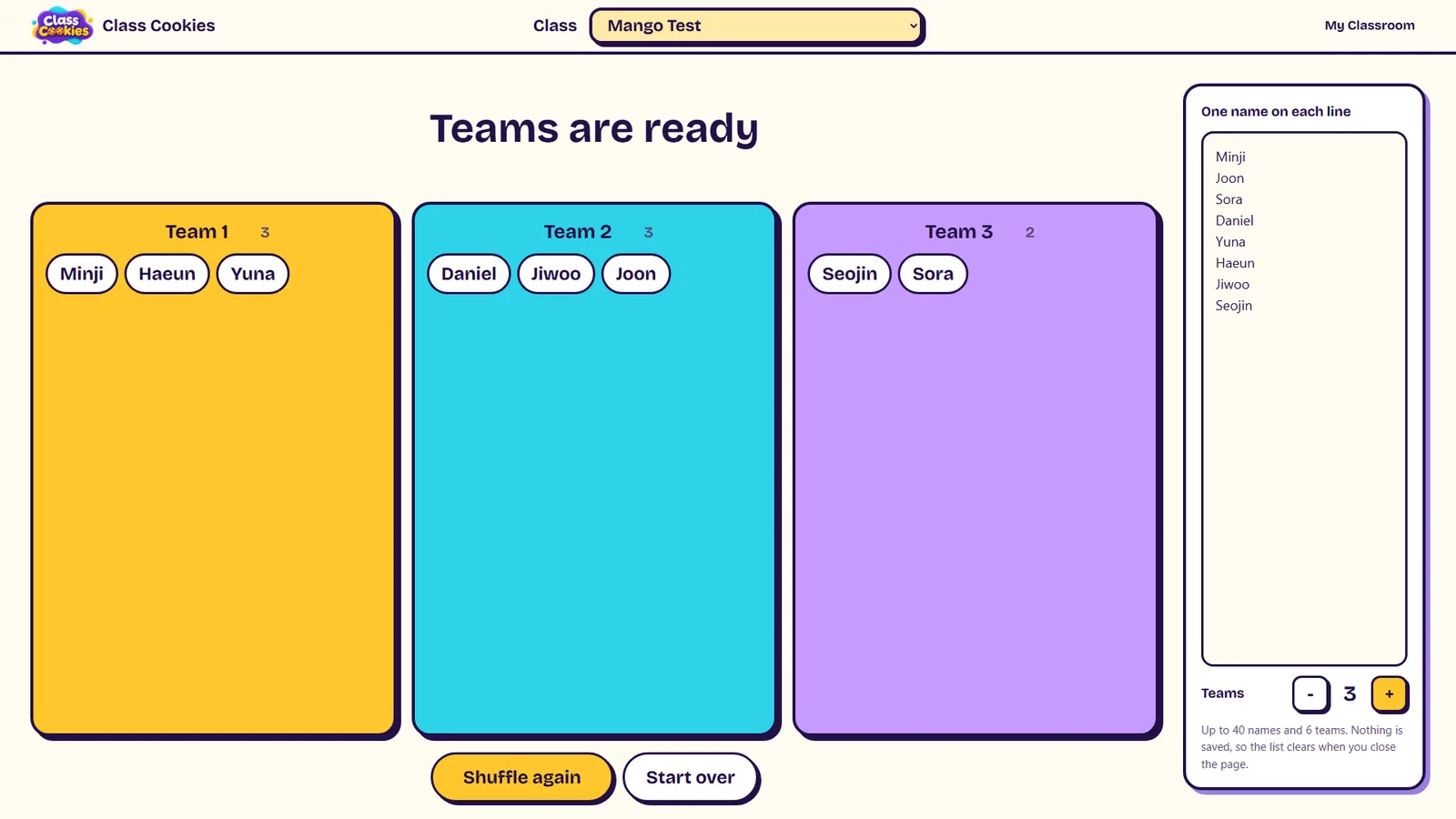Click the Team 3 member count 2

click(x=1030, y=233)
